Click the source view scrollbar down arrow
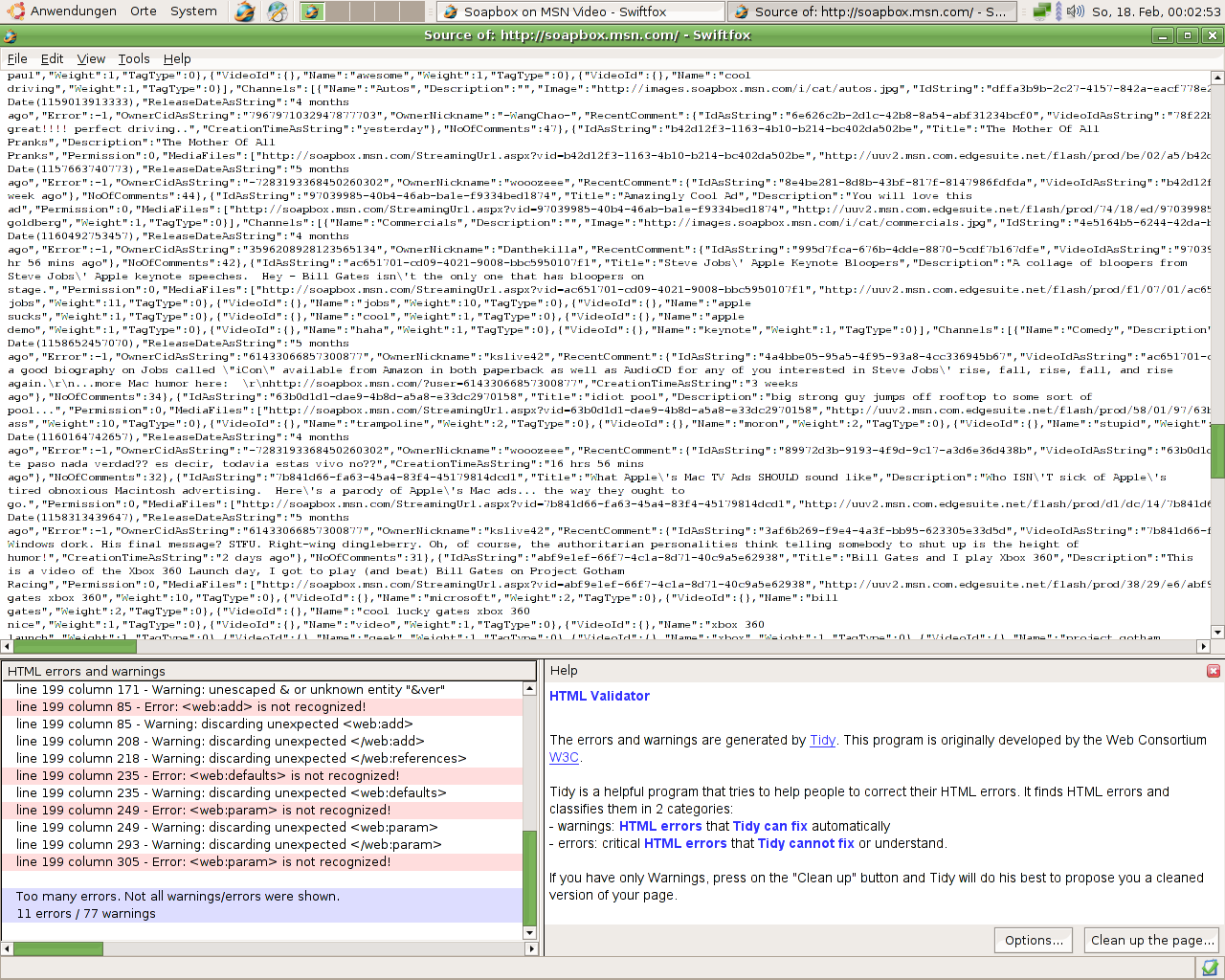The height and width of the screenshot is (980, 1225). [x=1217, y=632]
